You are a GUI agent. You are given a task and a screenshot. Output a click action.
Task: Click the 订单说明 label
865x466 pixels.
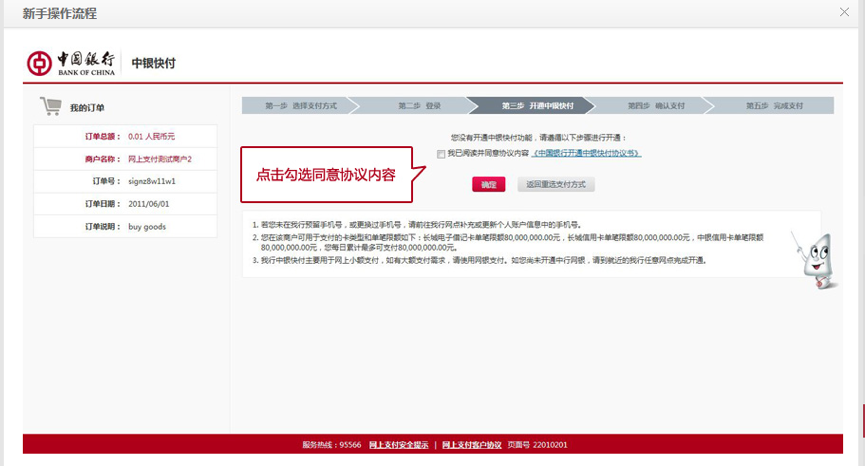tap(103, 227)
